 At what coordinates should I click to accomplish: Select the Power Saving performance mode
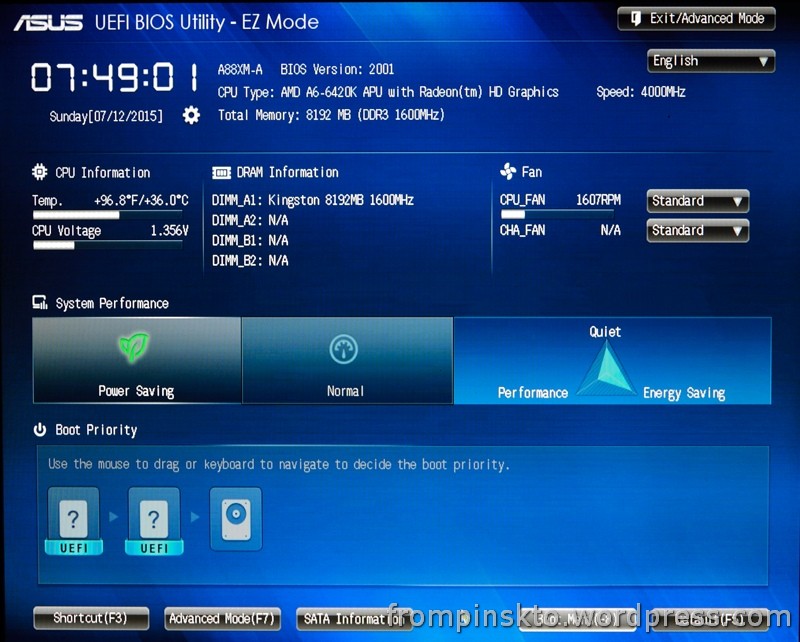point(137,360)
